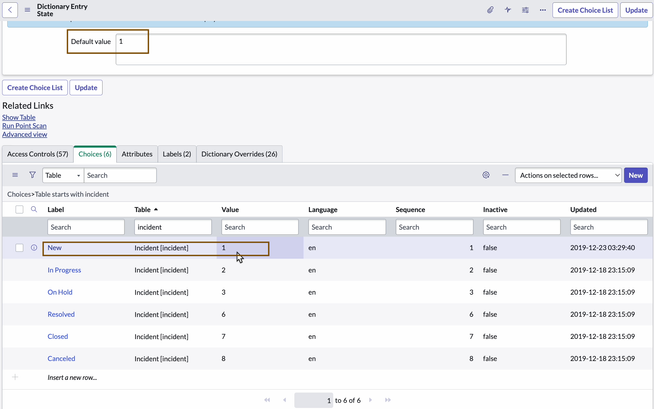The height and width of the screenshot is (409, 654).
Task: Click Create Choice List below the form
Action: 35,88
